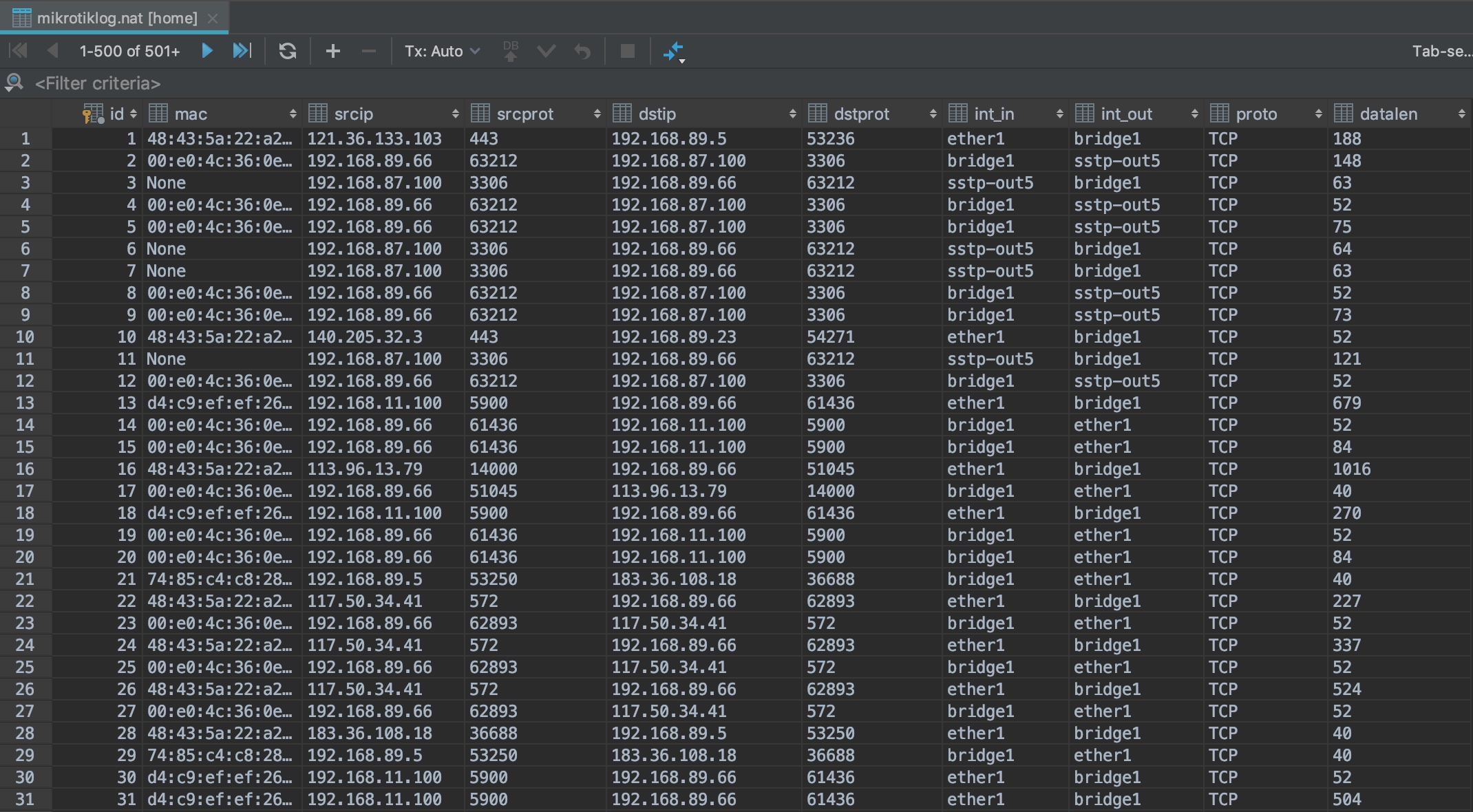
Task: Sort by the id column header
Action: (x=96, y=114)
